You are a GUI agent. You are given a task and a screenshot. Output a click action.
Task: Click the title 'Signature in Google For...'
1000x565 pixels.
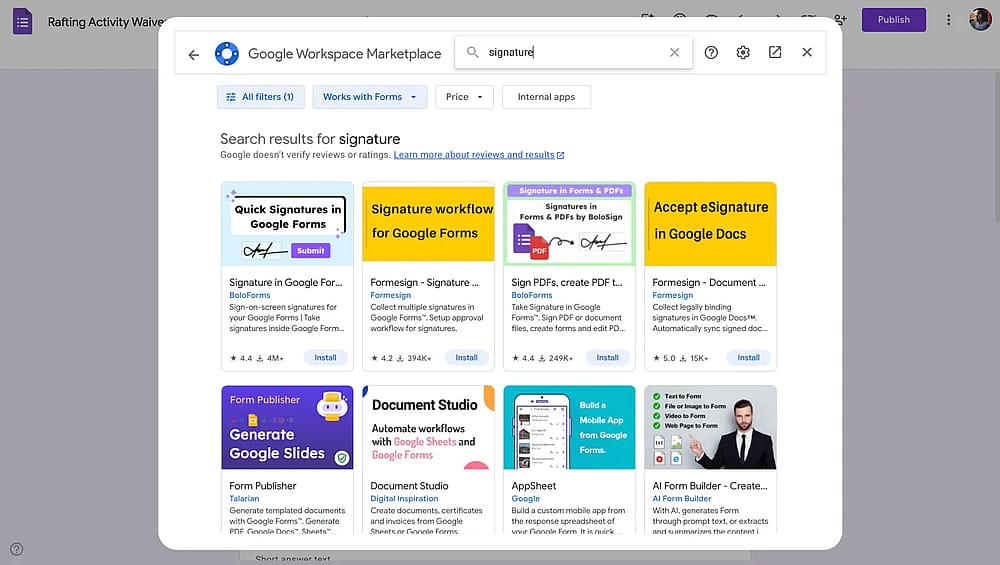pyautogui.click(x=286, y=282)
